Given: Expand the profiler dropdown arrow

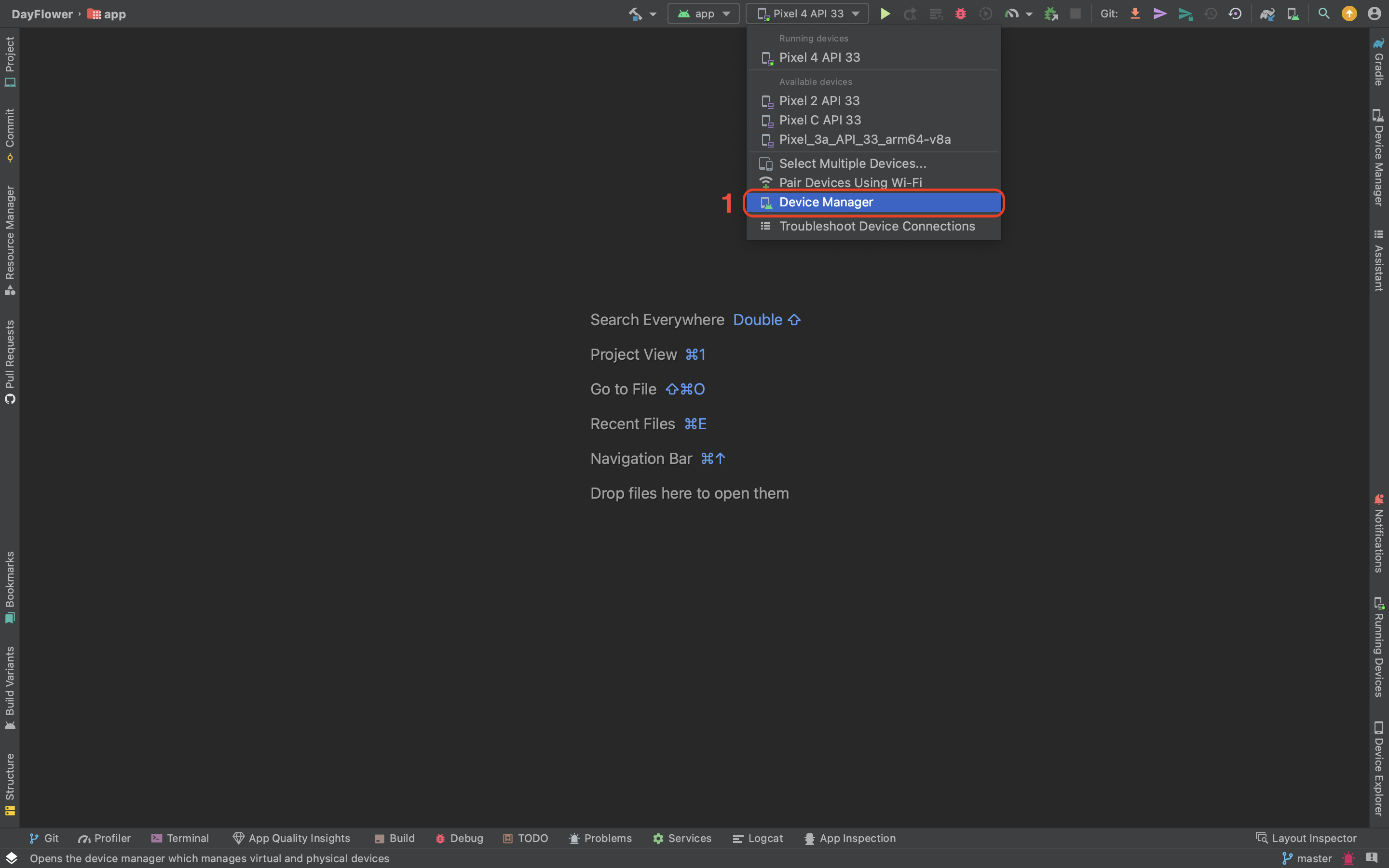Looking at the screenshot, I should tap(1029, 14).
